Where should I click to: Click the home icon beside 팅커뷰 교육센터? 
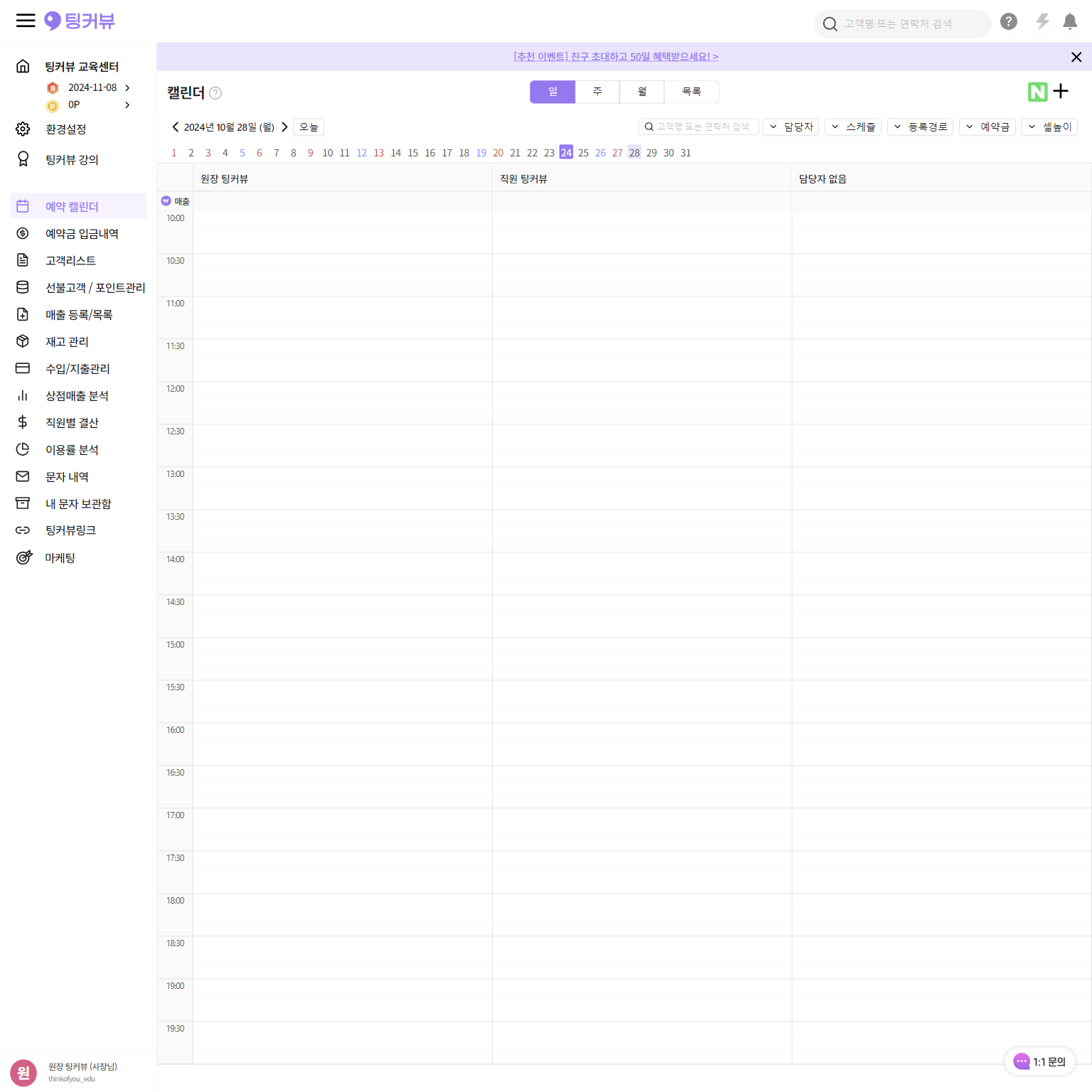[23, 66]
